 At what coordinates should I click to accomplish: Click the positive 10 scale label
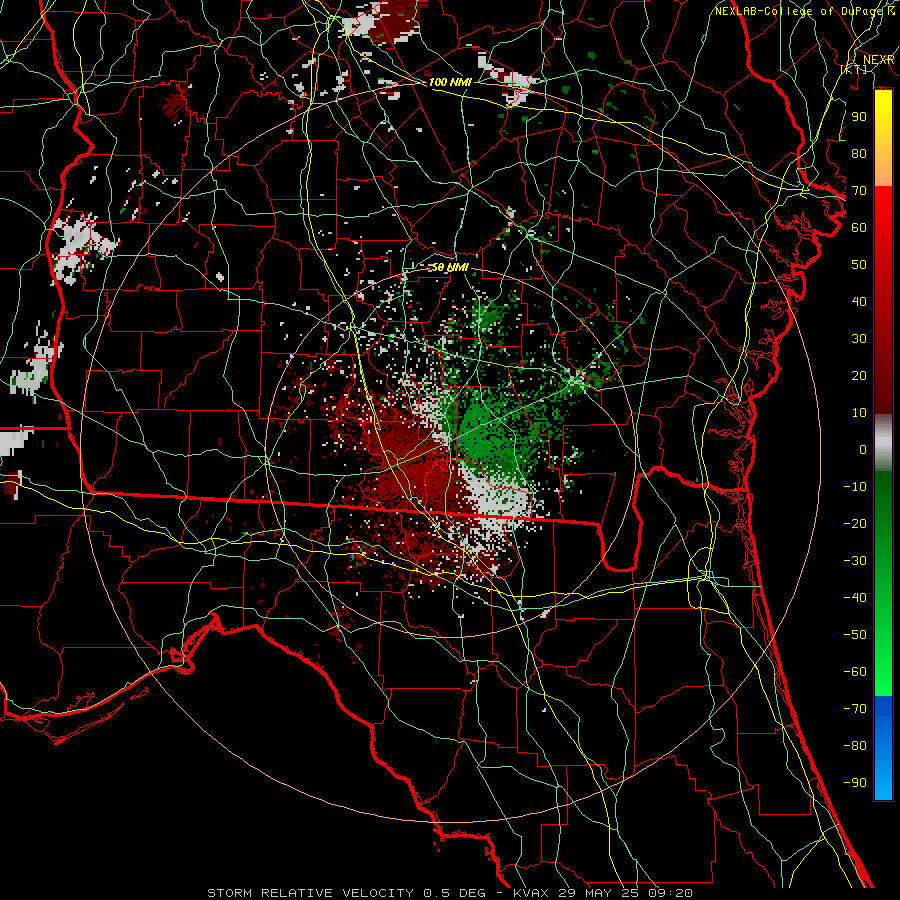(859, 412)
